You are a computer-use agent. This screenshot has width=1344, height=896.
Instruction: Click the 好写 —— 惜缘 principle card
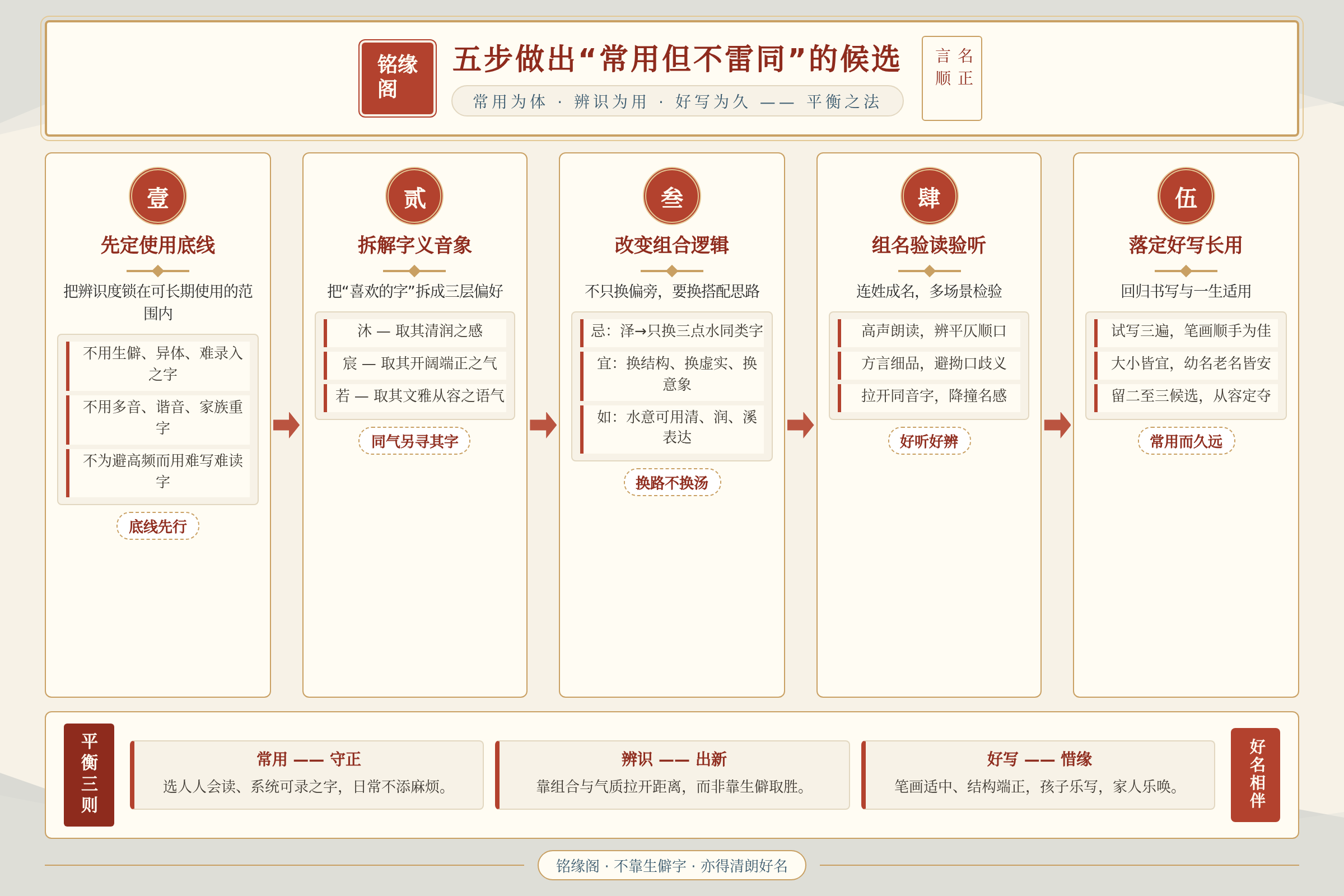click(1038, 775)
